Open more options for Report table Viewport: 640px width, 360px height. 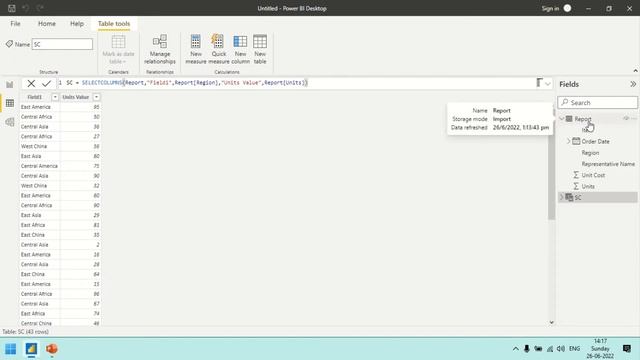tap(634, 118)
